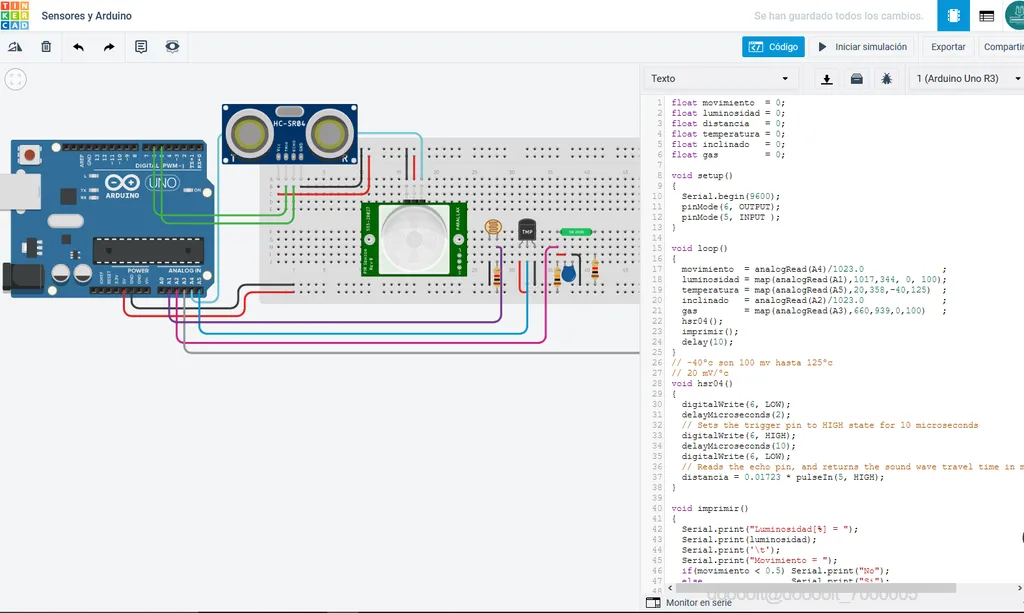Open the Texto code mode dropdown
This screenshot has height=613, width=1024.
click(719, 79)
